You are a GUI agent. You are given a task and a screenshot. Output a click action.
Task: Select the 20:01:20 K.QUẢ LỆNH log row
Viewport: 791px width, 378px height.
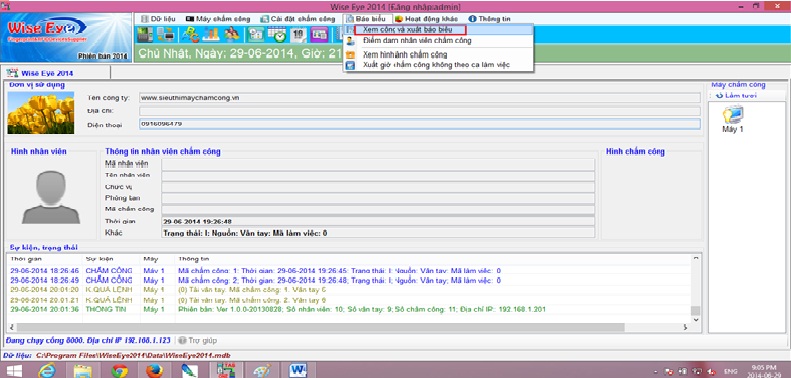pos(349,290)
